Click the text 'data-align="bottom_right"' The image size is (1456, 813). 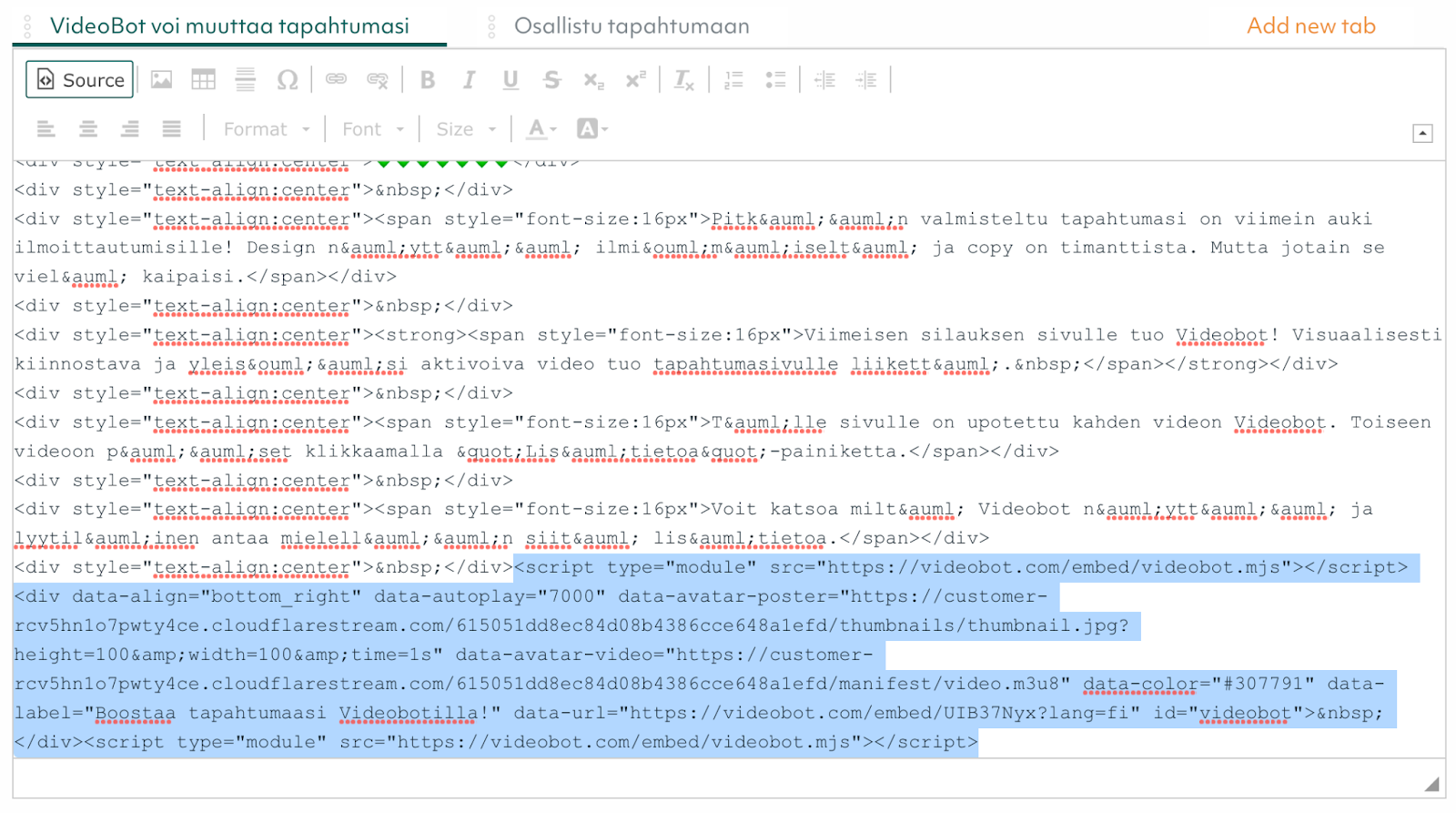[217, 596]
